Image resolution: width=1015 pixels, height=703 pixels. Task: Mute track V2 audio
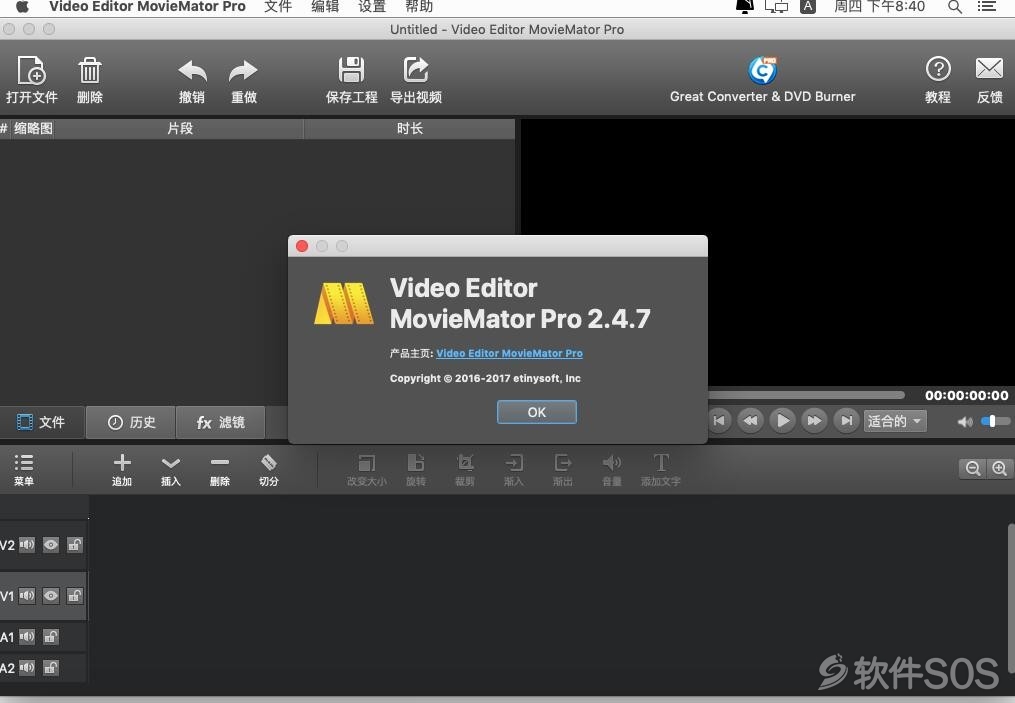click(27, 544)
